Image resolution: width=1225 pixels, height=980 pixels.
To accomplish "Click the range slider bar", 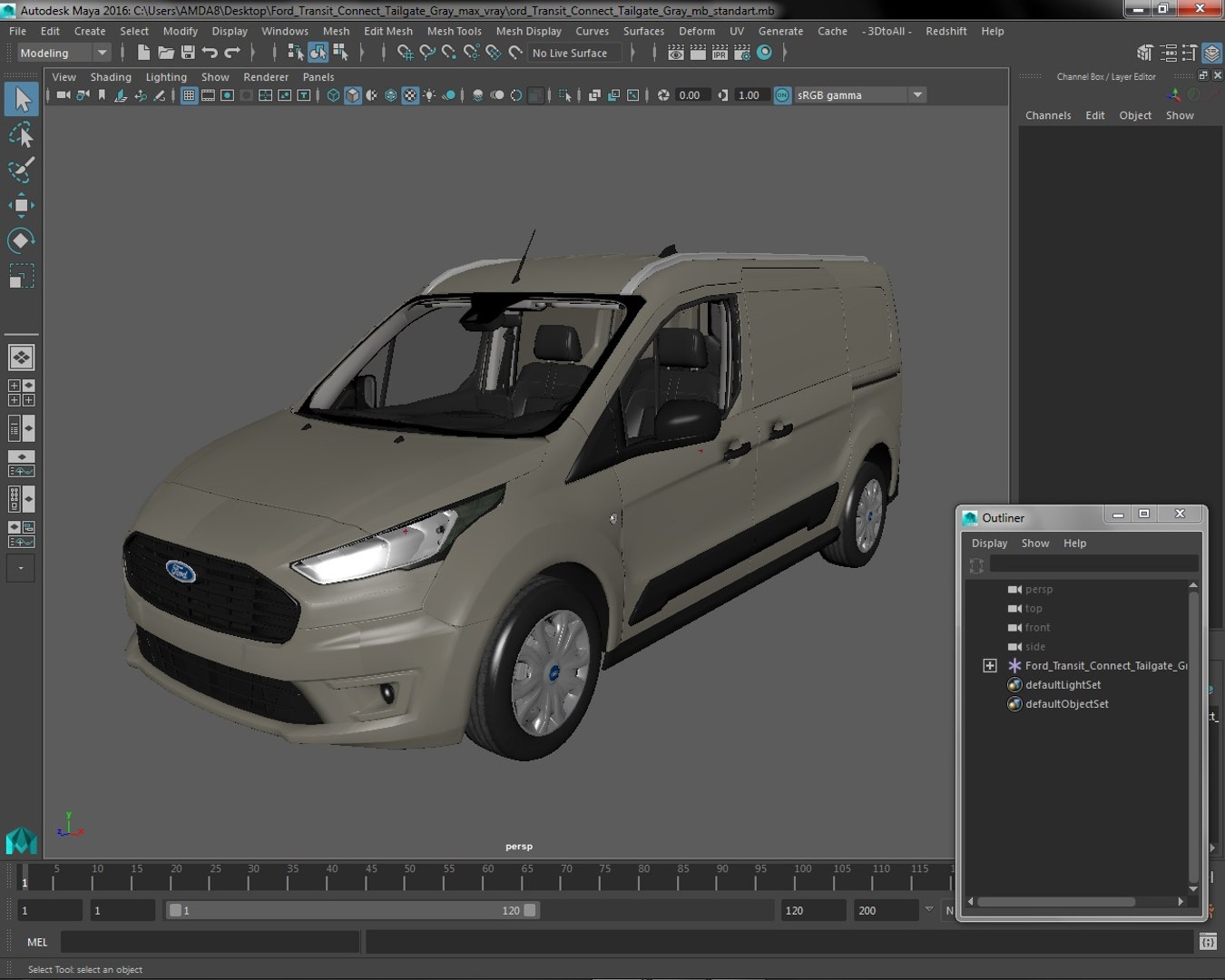I will (352, 910).
